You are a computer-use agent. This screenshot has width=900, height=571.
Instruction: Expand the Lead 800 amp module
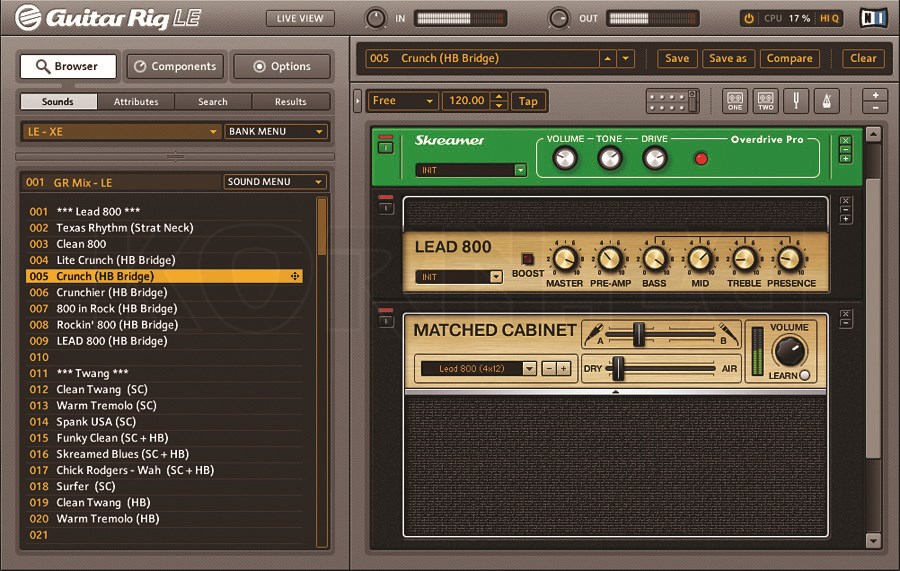tap(845, 219)
